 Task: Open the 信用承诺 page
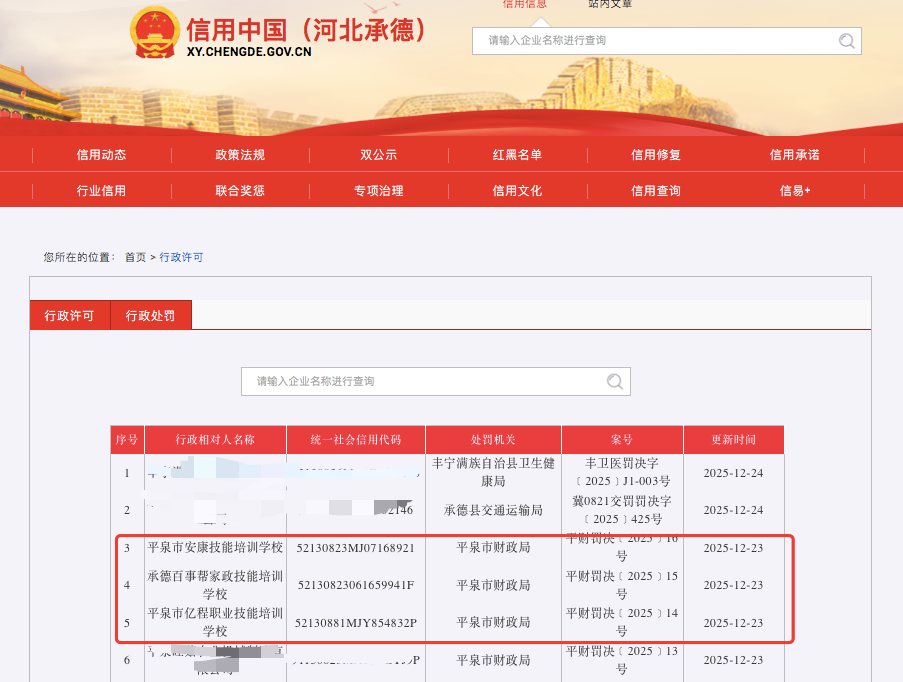tap(794, 155)
